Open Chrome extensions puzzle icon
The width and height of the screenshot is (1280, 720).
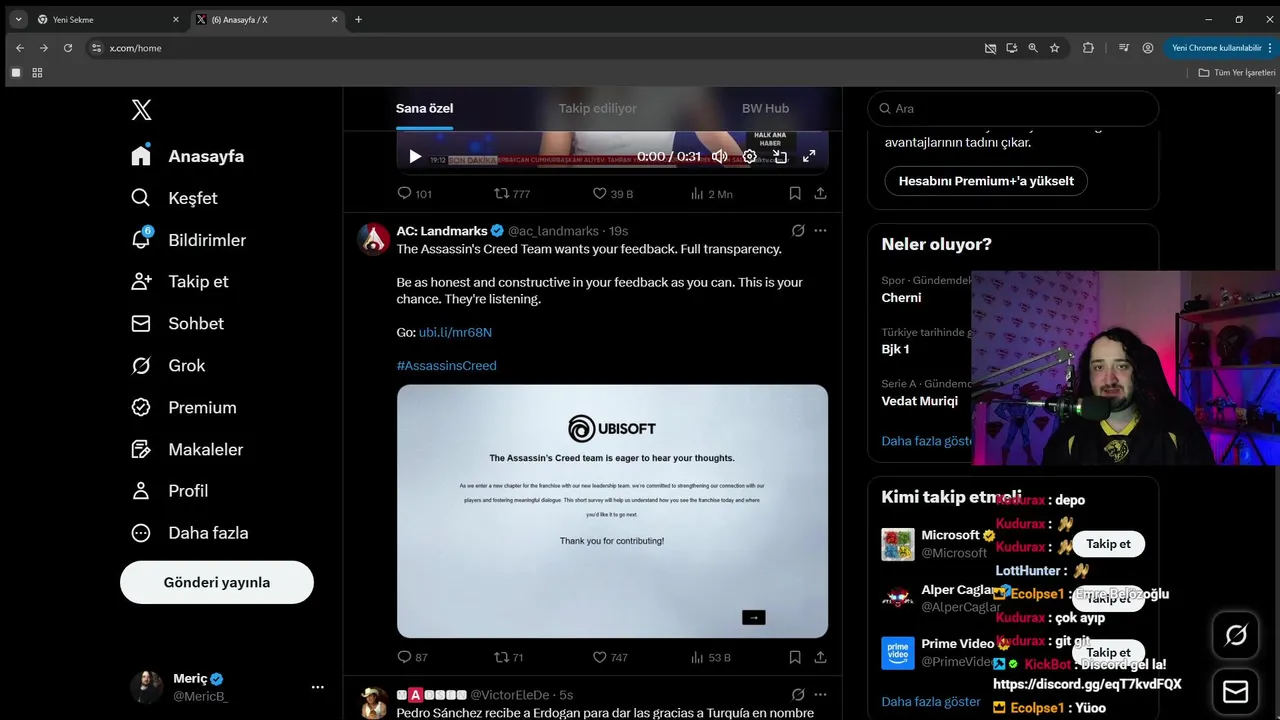[x=1088, y=48]
